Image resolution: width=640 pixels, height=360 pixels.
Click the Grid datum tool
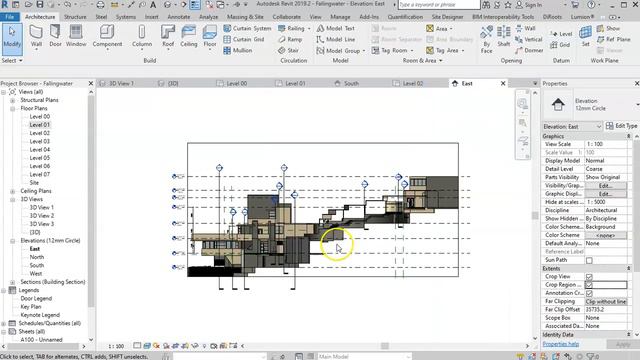pyautogui.click(x=560, y=45)
